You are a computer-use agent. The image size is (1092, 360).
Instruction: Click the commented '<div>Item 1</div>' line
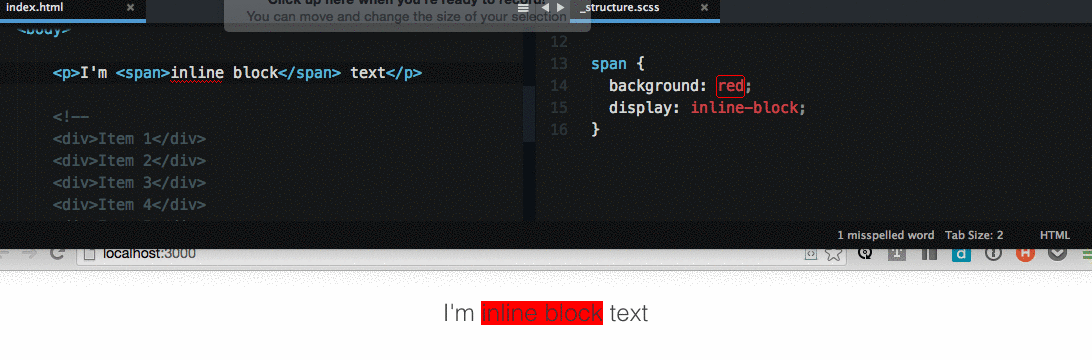pos(129,139)
